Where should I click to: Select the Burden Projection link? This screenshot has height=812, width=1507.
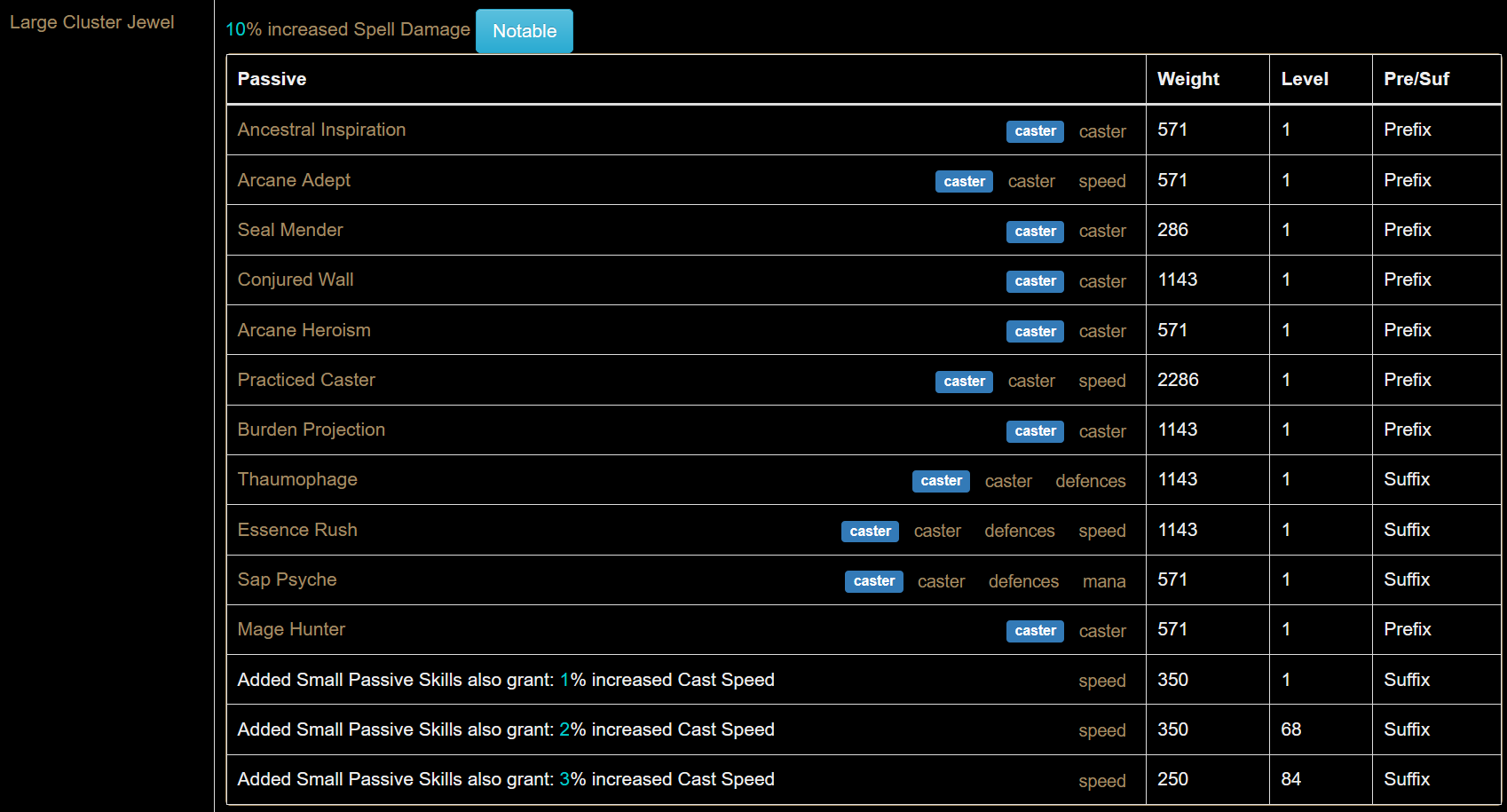point(312,430)
